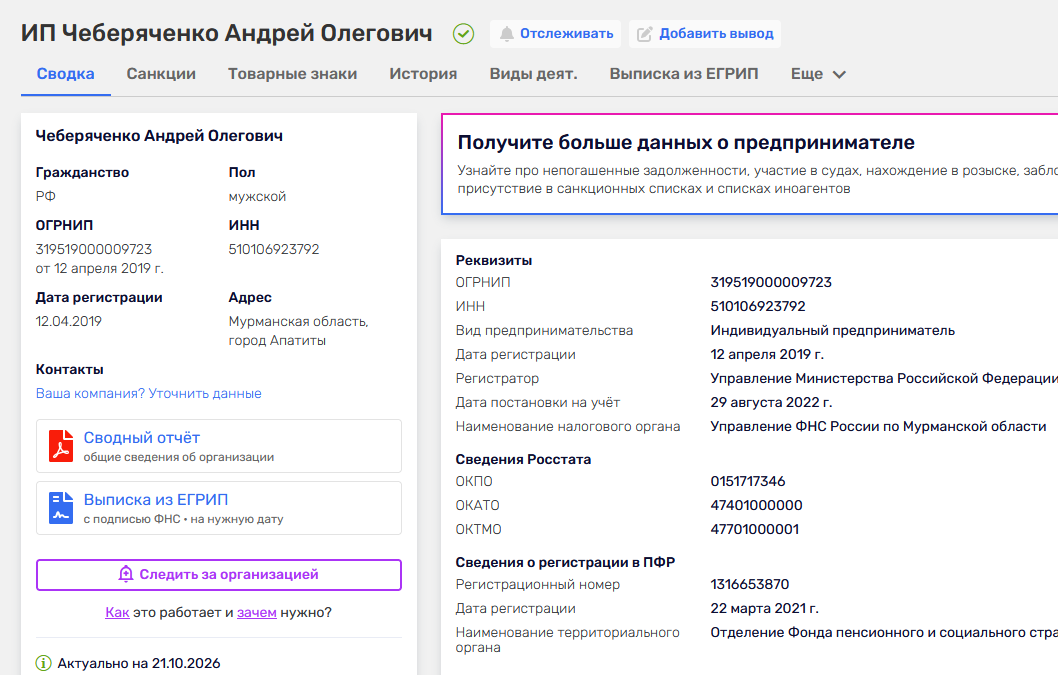This screenshot has width=1058, height=675.
Task: Click the red PDF icon for Сводный отчёт
Action: (x=61, y=446)
